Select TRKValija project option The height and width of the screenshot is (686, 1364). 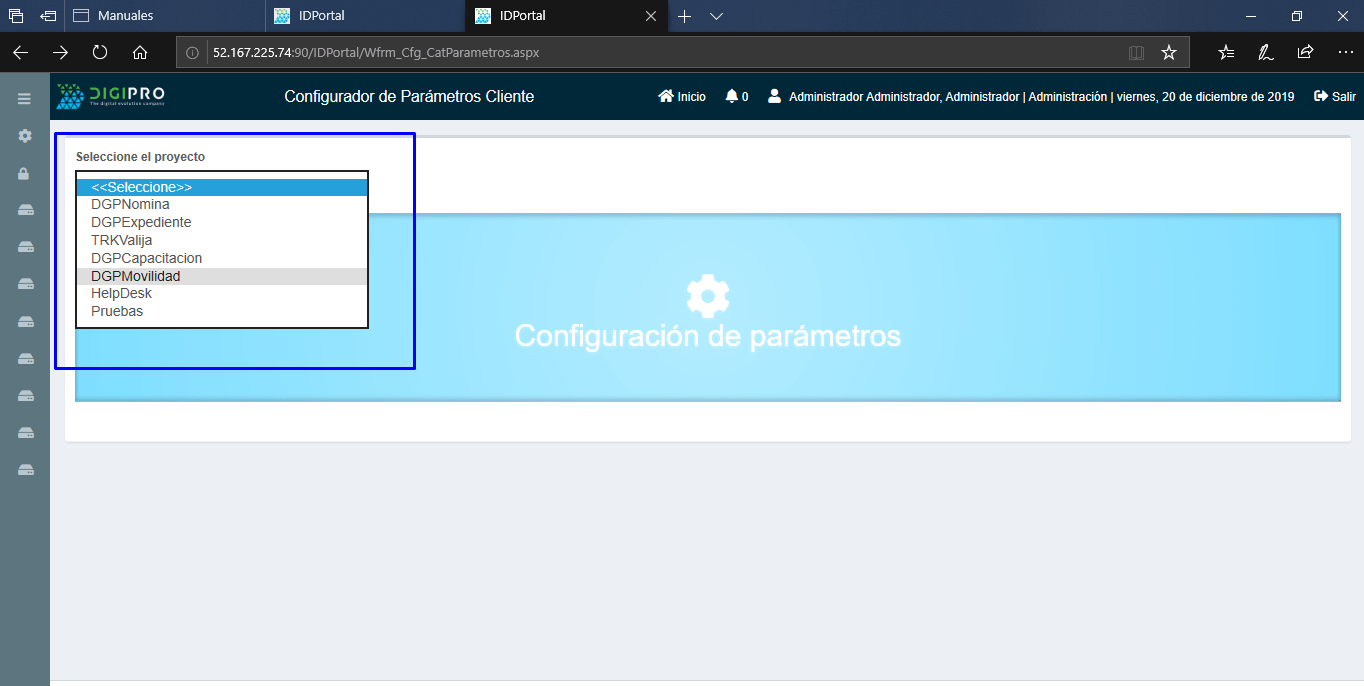(122, 241)
